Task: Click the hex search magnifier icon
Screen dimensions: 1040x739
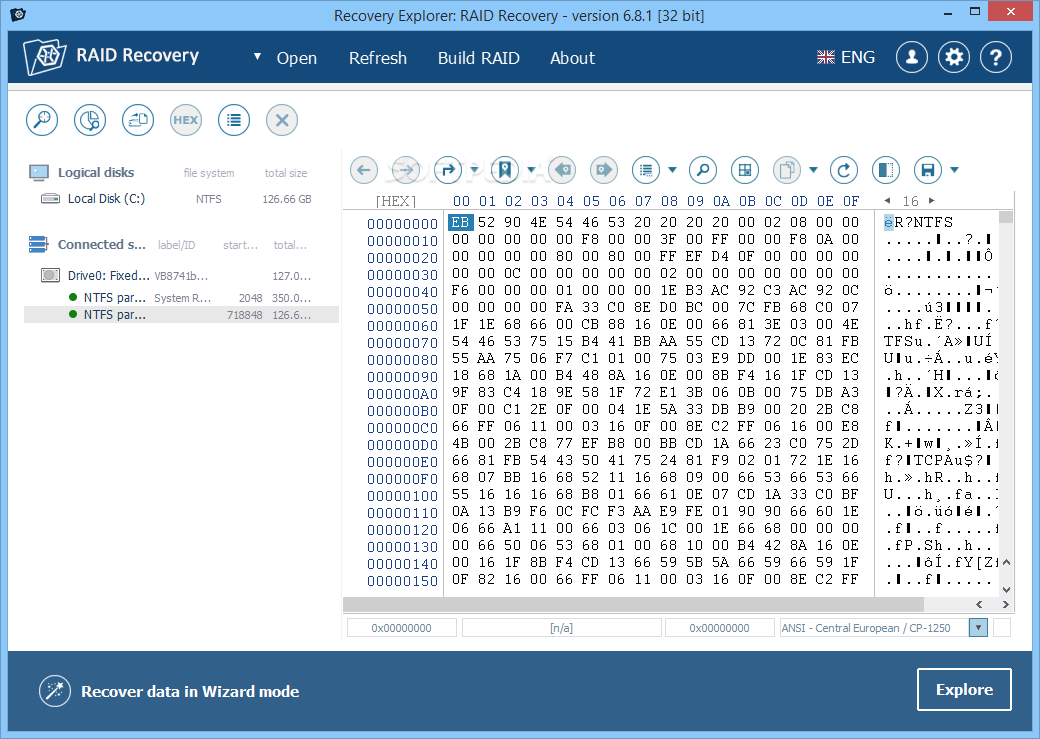Action: click(x=703, y=170)
